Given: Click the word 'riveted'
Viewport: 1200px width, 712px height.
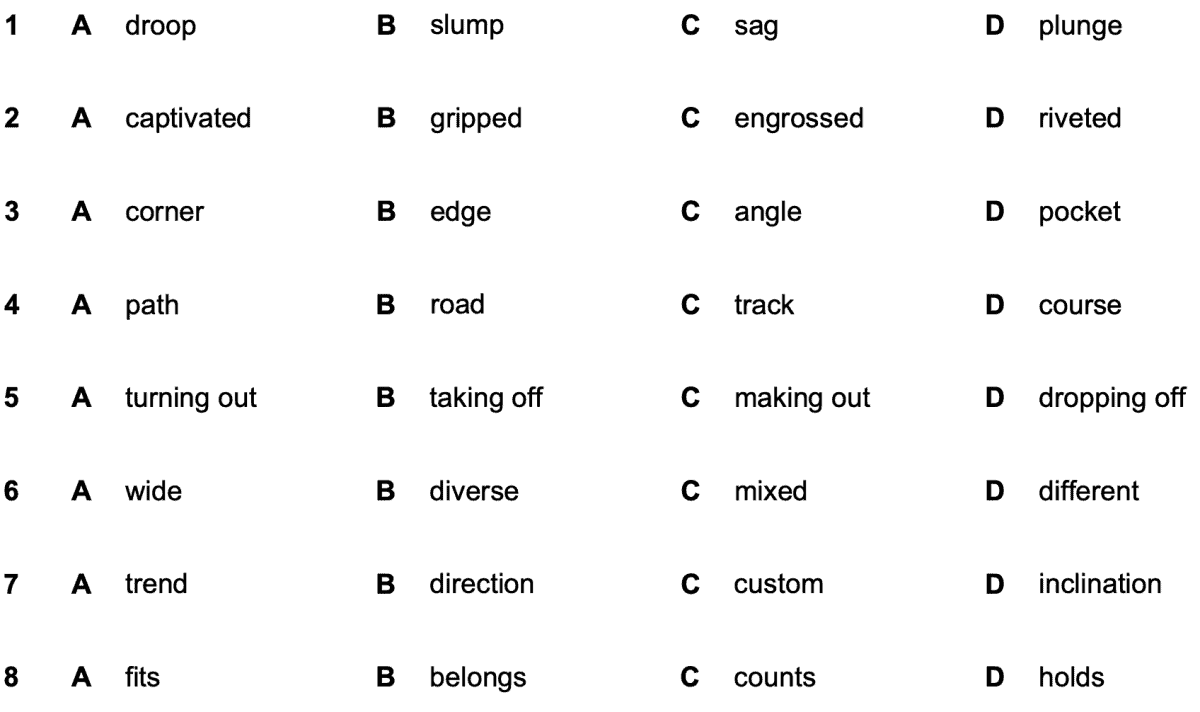Looking at the screenshot, I should [x=1079, y=120].
